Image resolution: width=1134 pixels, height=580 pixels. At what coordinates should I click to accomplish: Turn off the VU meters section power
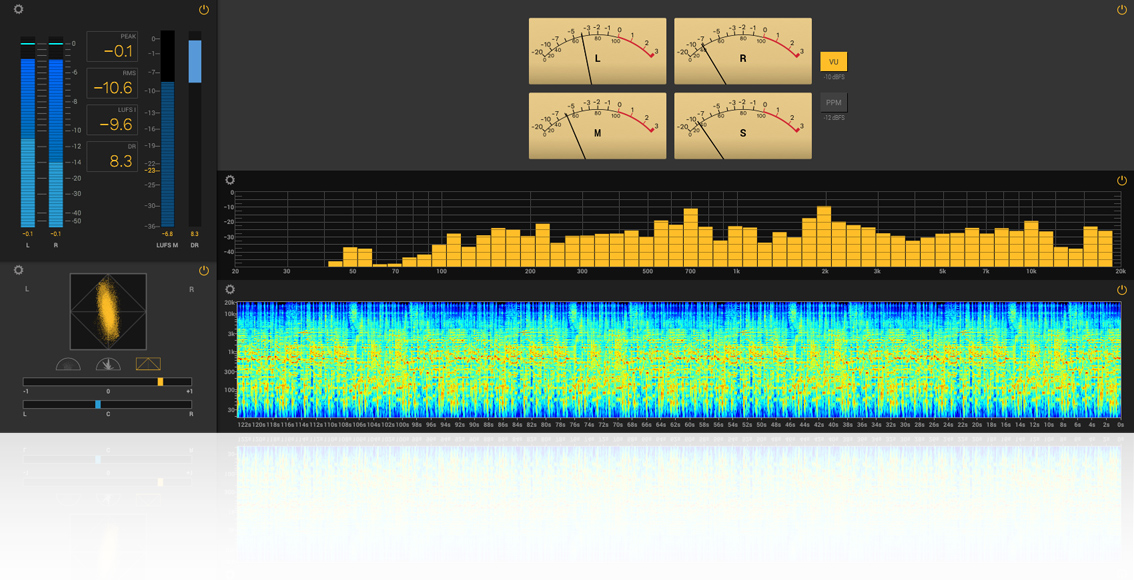coord(1121,10)
